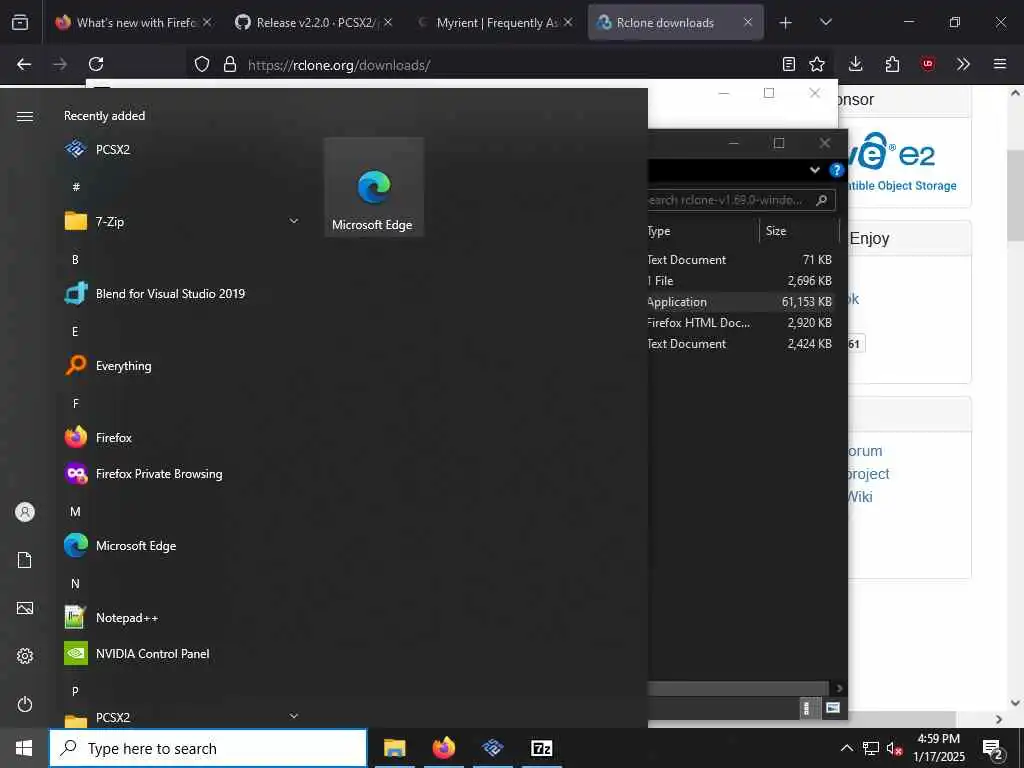Open the taskbar clock and date
The height and width of the screenshot is (768, 1024).
938,748
